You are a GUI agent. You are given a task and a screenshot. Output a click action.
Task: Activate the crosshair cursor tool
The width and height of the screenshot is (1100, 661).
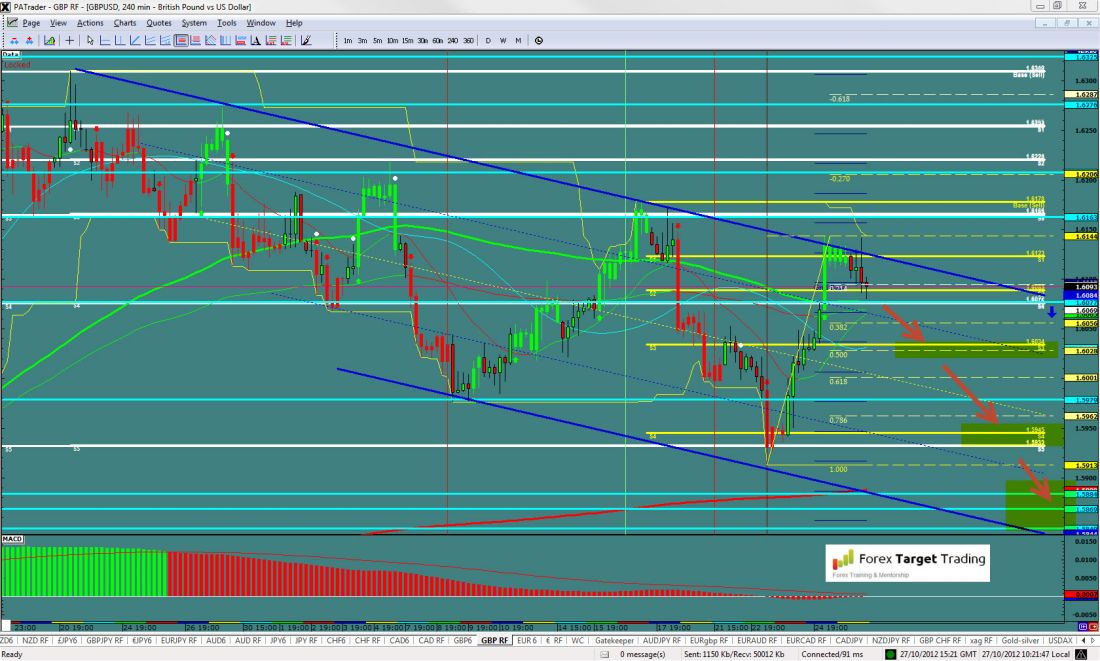[x=69, y=41]
